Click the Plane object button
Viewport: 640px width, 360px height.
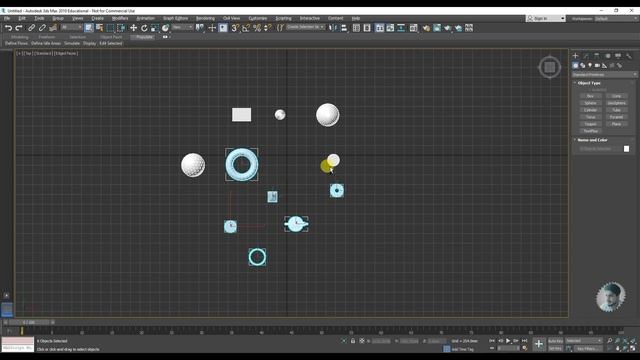616,124
